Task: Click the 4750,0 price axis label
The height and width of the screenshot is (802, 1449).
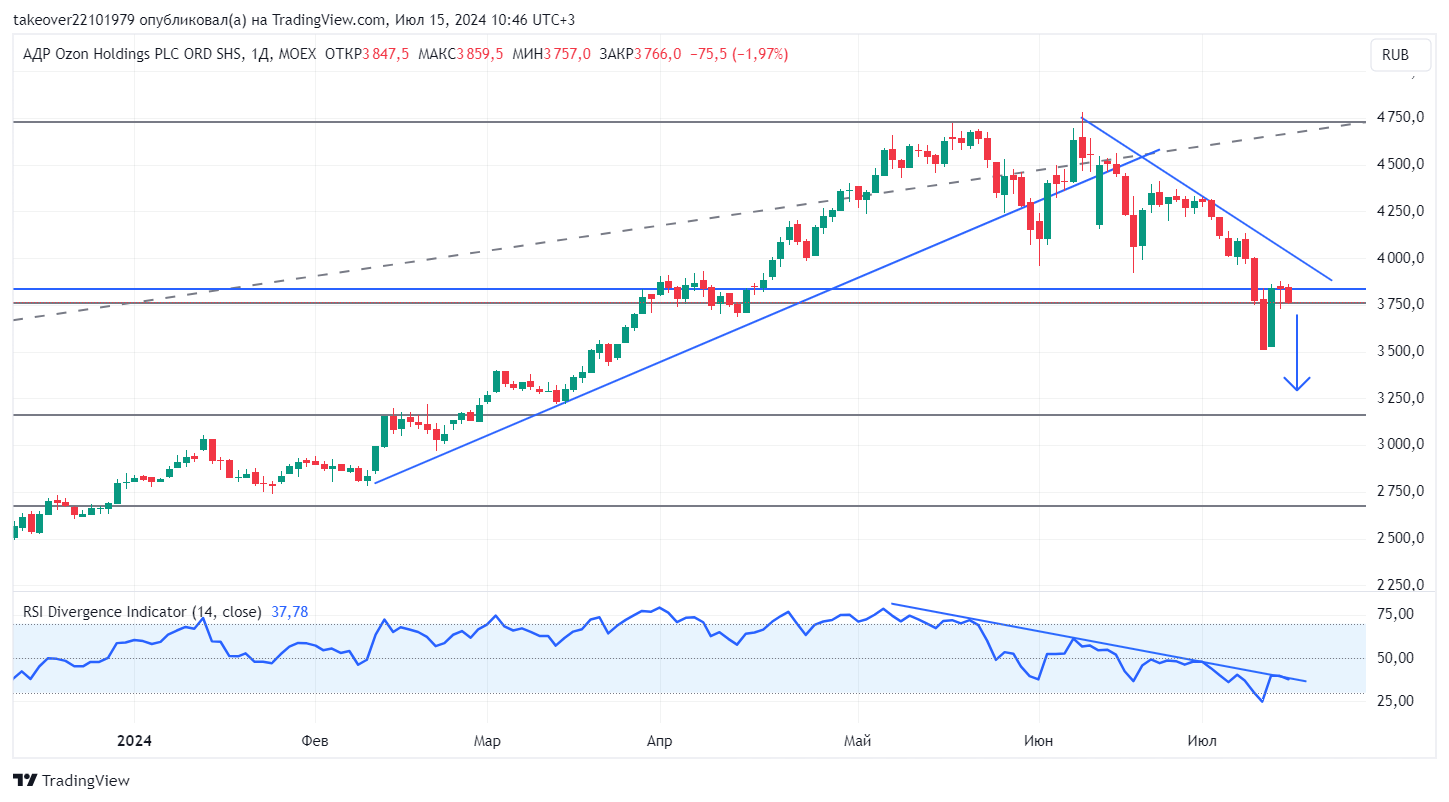Action: point(1400,117)
